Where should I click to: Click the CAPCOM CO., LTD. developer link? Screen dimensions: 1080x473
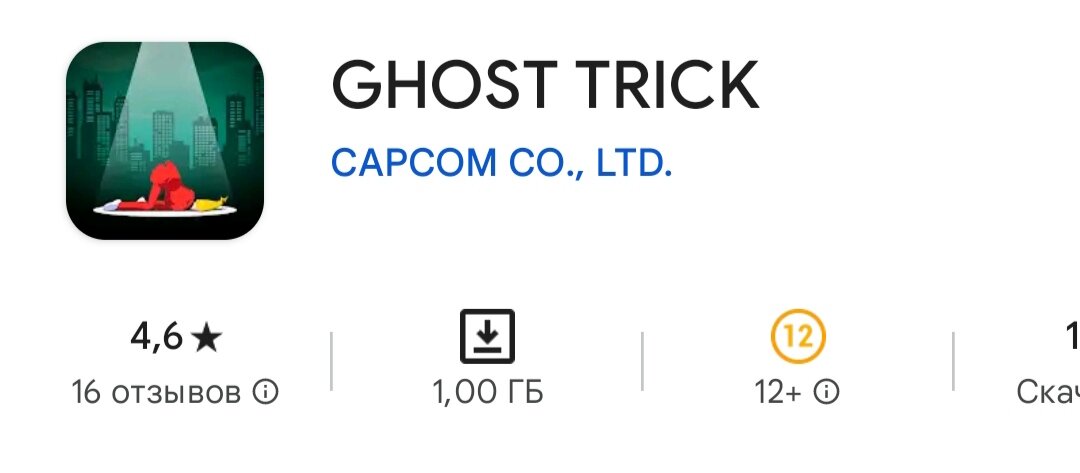pos(501,162)
